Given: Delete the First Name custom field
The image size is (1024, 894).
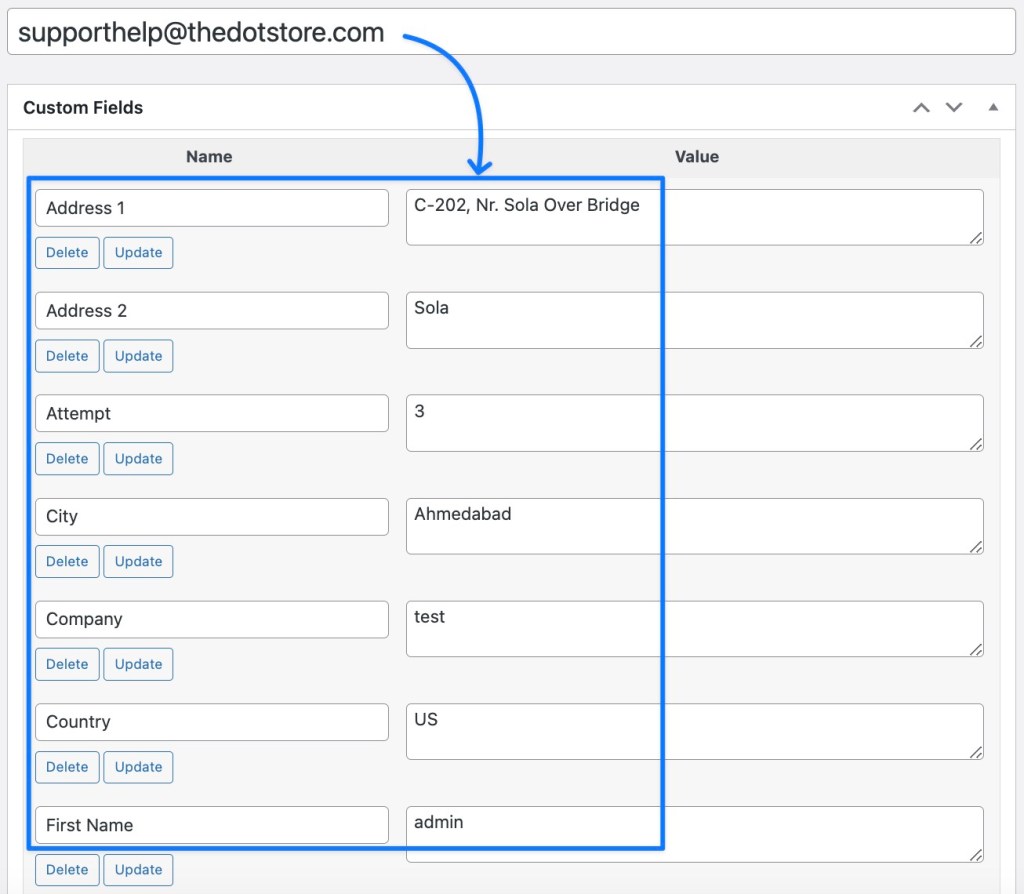Looking at the screenshot, I should pos(67,870).
